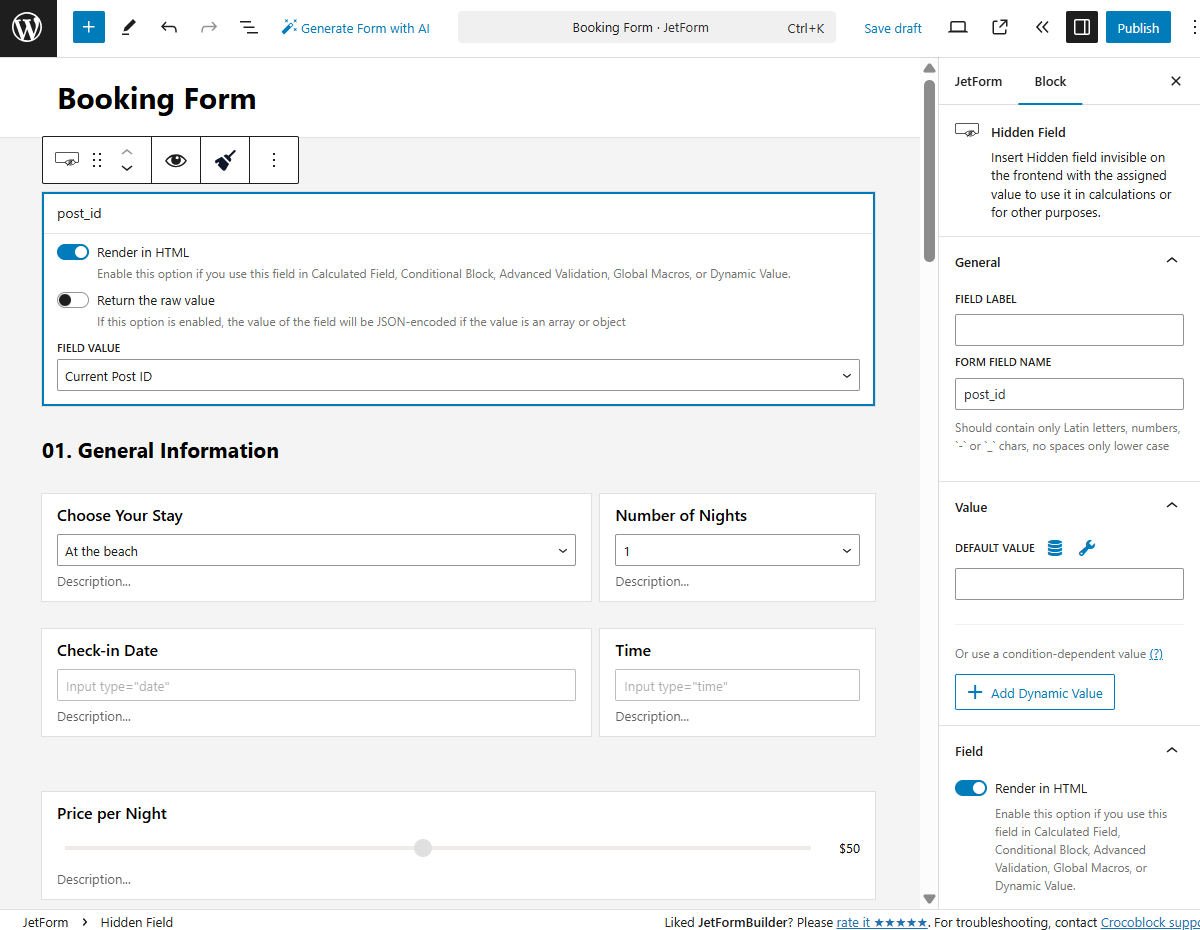Open presets with the wrench icon
Image resolution: width=1200 pixels, height=930 pixels.
(1087, 547)
